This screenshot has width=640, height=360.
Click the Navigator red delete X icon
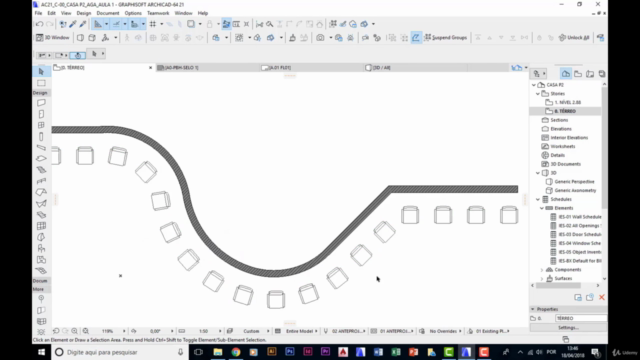[602, 298]
